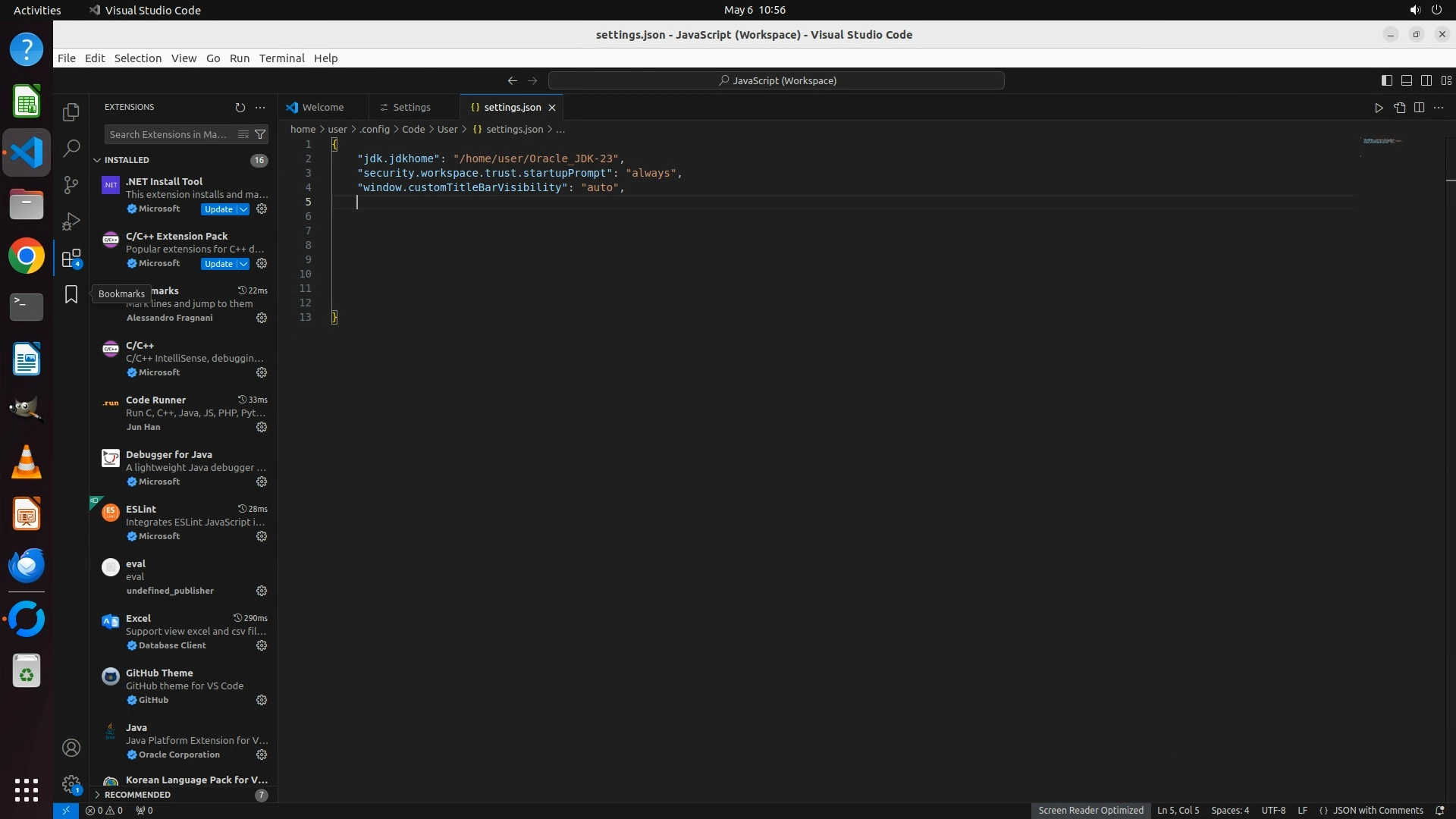Toggle the primary side bar layout button
The width and height of the screenshot is (1456, 819).
click(1386, 80)
